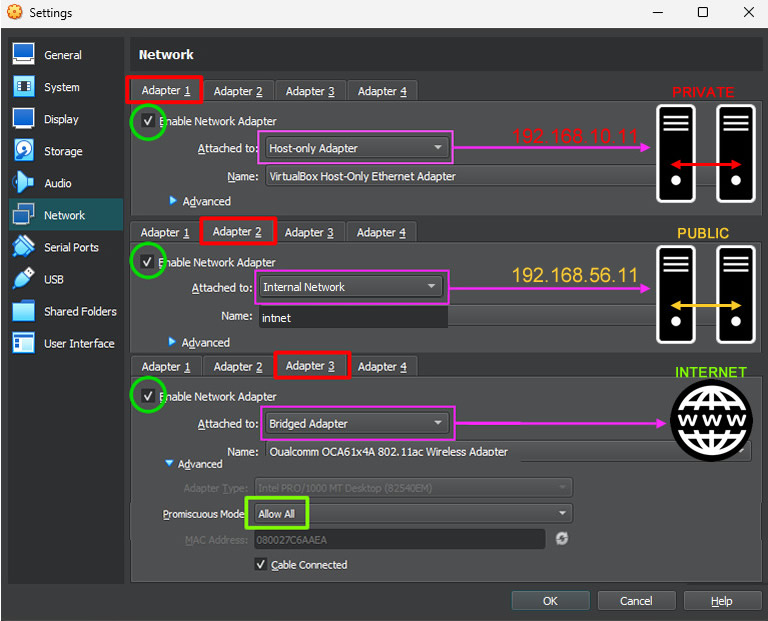
Task: Open the Serial Ports plug icon
Action: (x=23, y=247)
